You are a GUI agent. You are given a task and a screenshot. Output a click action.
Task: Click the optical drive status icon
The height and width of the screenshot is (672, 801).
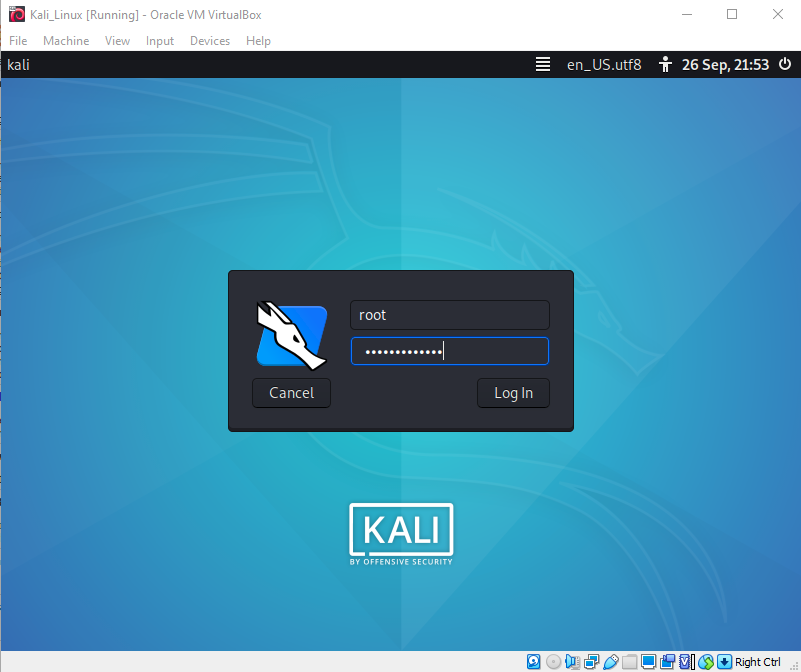point(553,661)
